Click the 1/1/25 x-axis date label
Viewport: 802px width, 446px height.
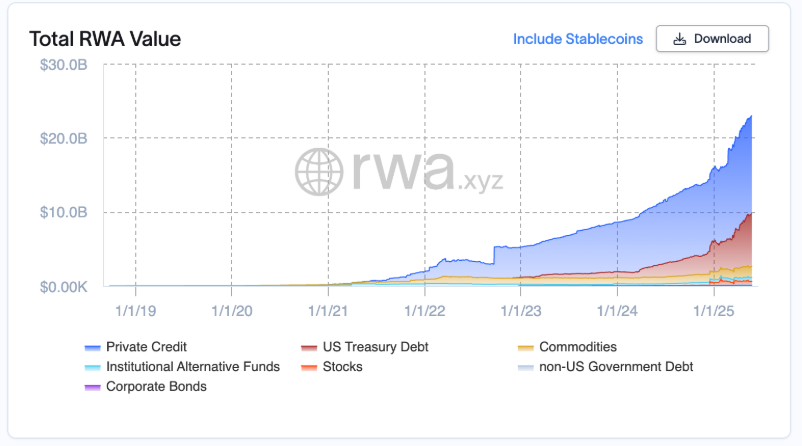tap(714, 312)
